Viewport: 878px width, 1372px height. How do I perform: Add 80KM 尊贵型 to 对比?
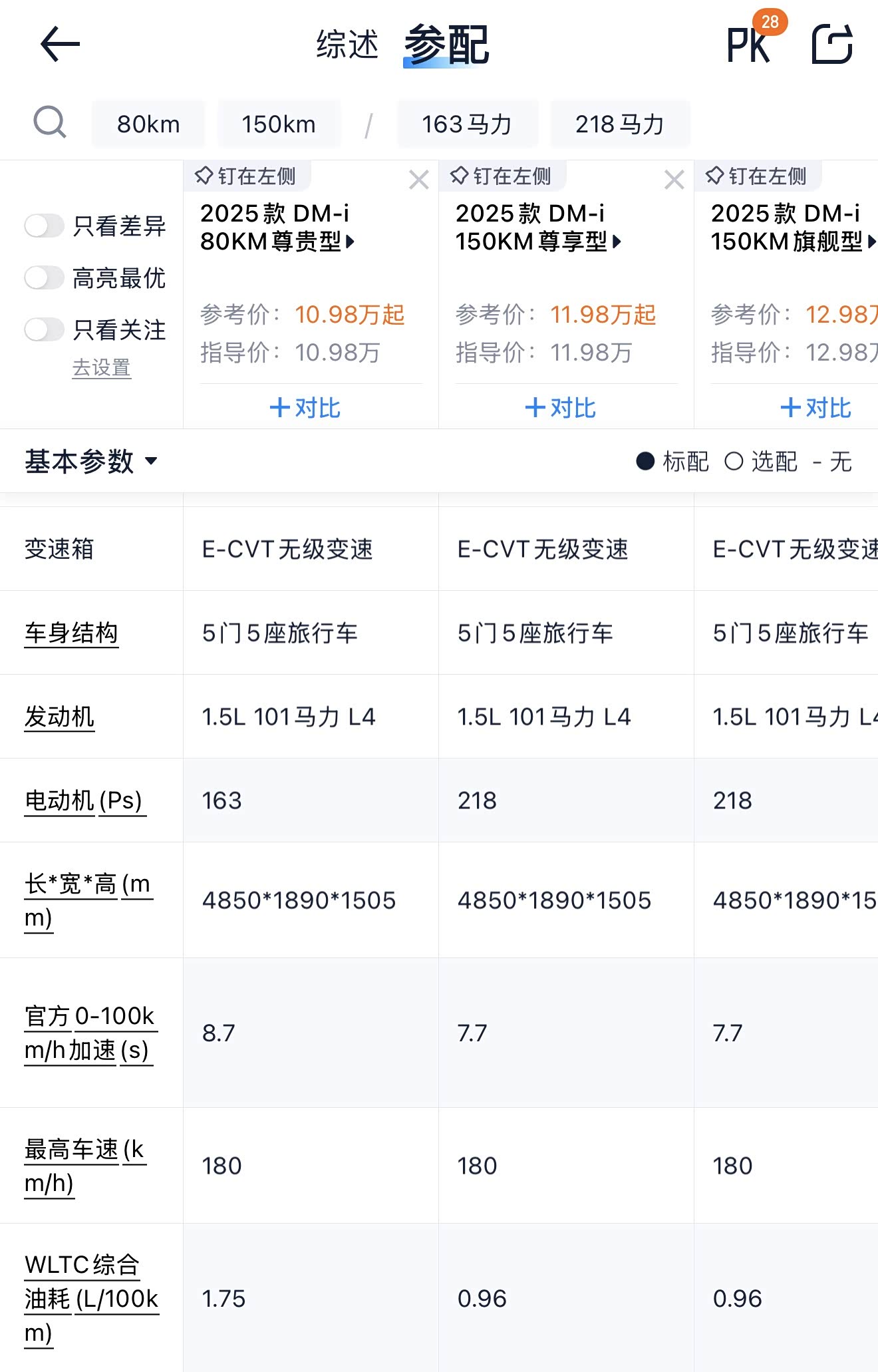[x=305, y=408]
